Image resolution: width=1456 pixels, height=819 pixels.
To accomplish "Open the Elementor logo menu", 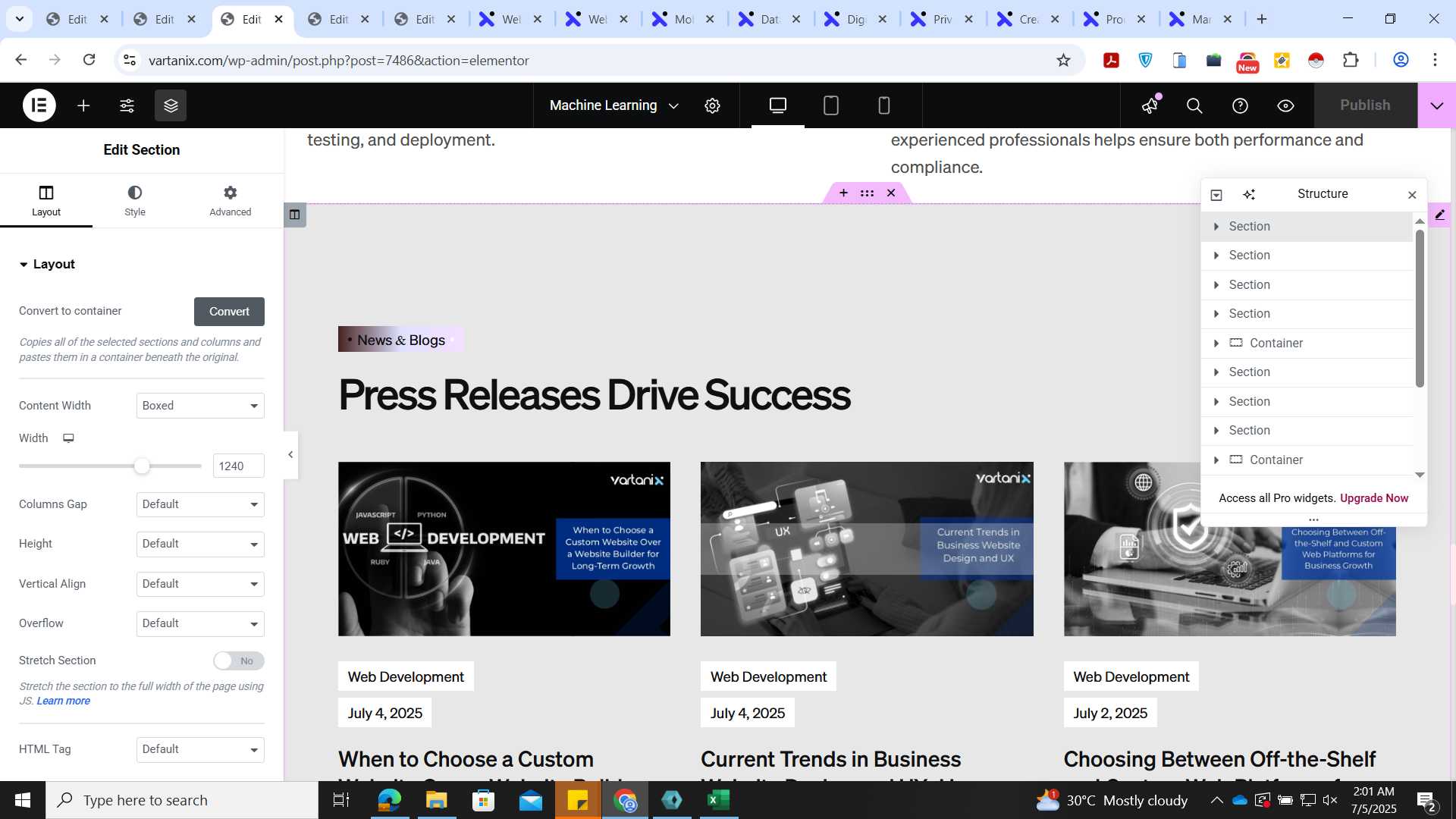I will point(39,105).
